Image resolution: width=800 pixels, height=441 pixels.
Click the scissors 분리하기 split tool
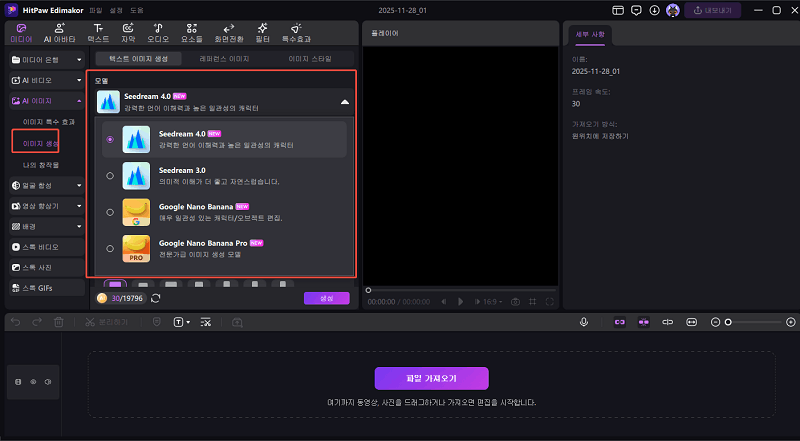107,322
